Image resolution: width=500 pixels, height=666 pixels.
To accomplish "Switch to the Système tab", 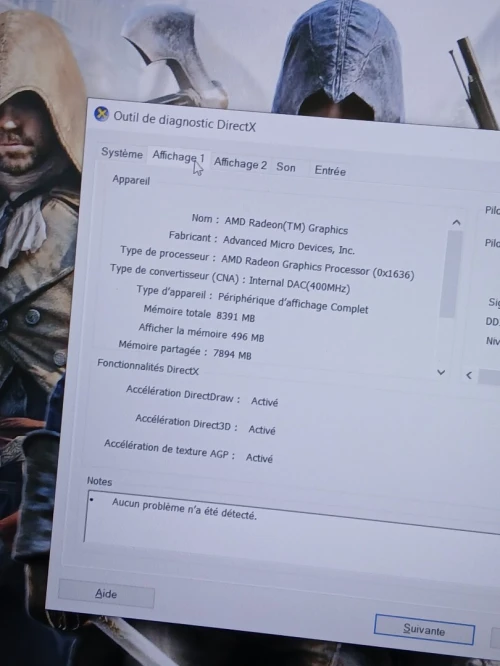I will point(122,153).
